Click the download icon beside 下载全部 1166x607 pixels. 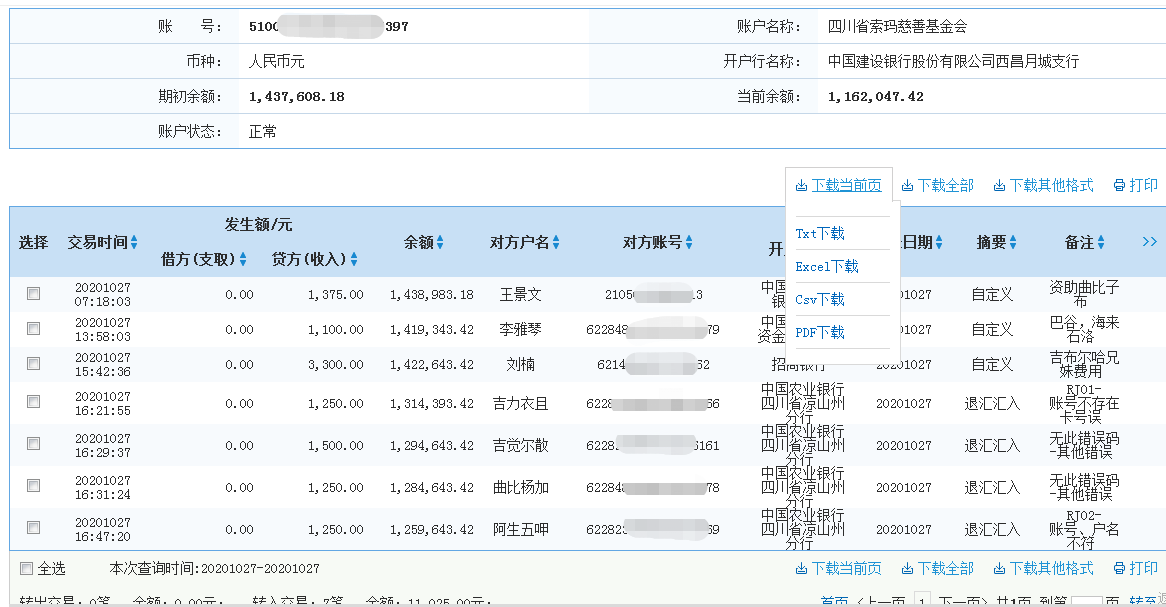click(x=908, y=184)
